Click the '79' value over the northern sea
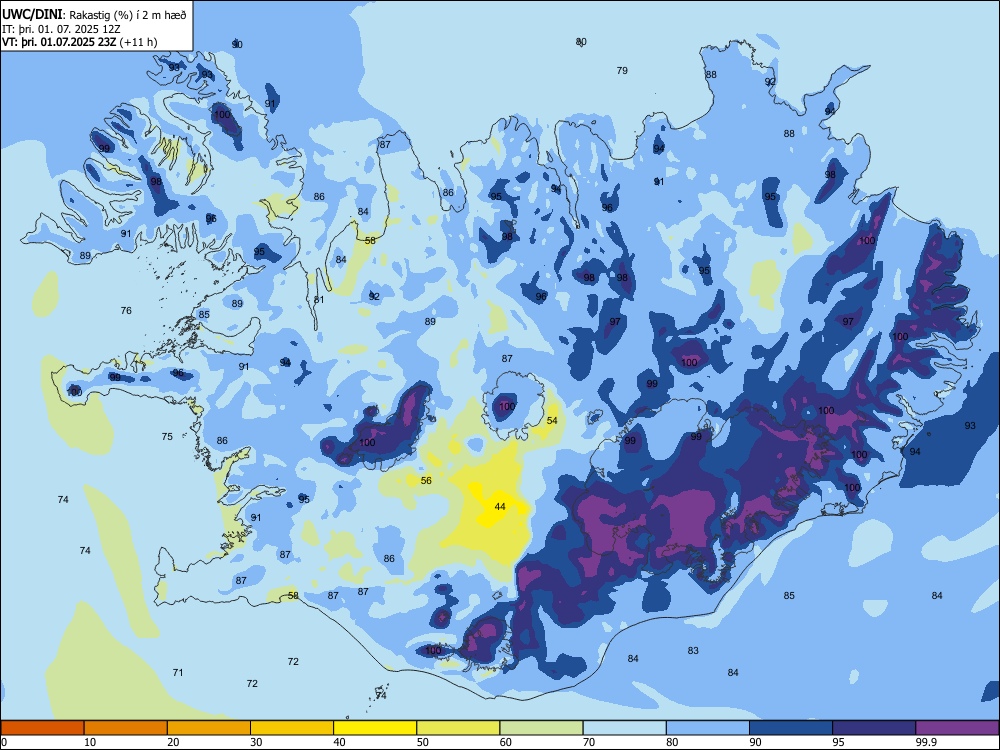 (x=622, y=70)
